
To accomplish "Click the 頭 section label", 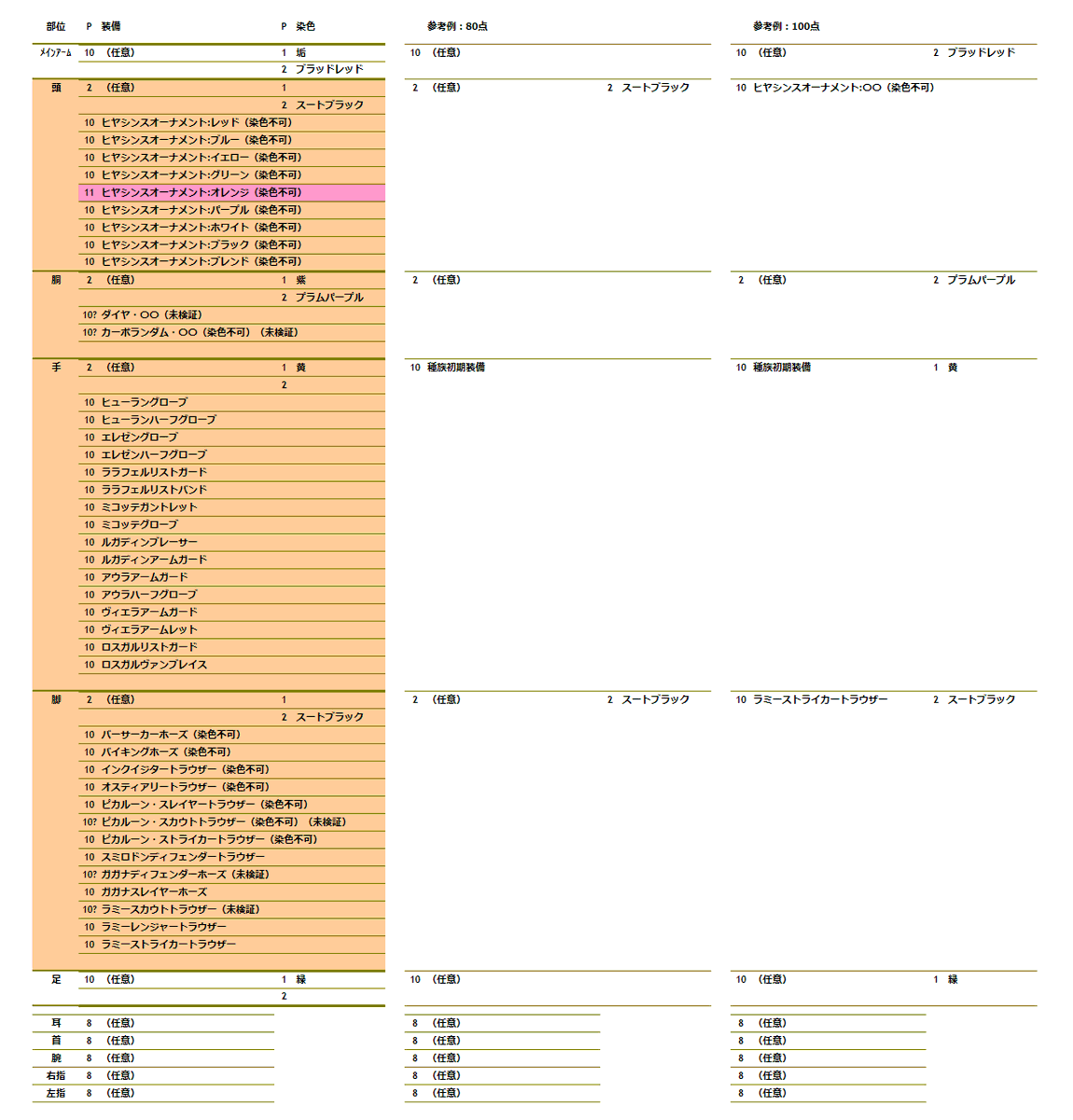I will pos(56,88).
